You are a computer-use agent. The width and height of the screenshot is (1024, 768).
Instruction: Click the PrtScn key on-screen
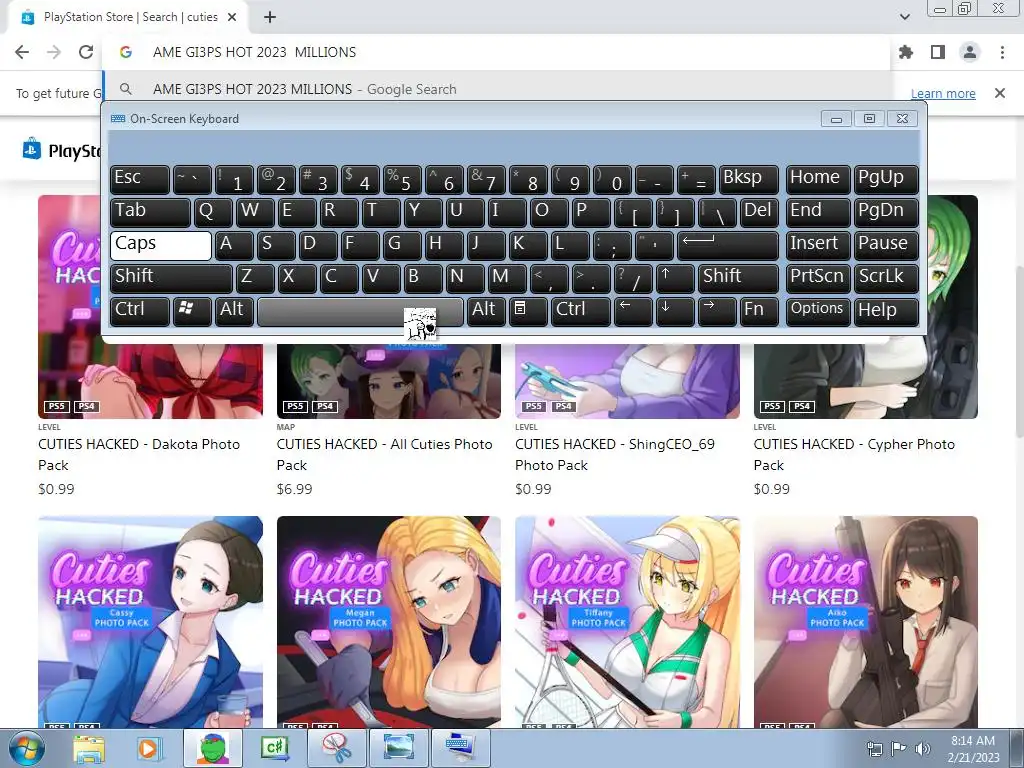click(x=818, y=278)
